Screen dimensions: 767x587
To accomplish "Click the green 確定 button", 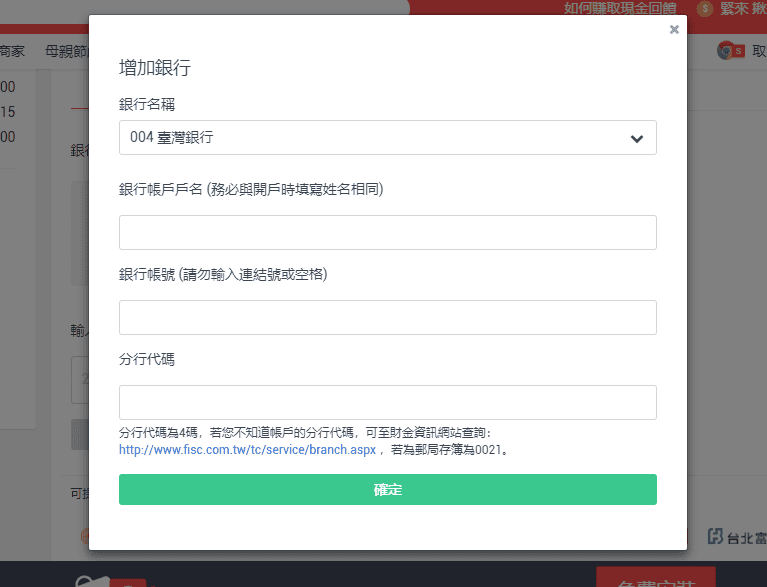I will 387,489.
